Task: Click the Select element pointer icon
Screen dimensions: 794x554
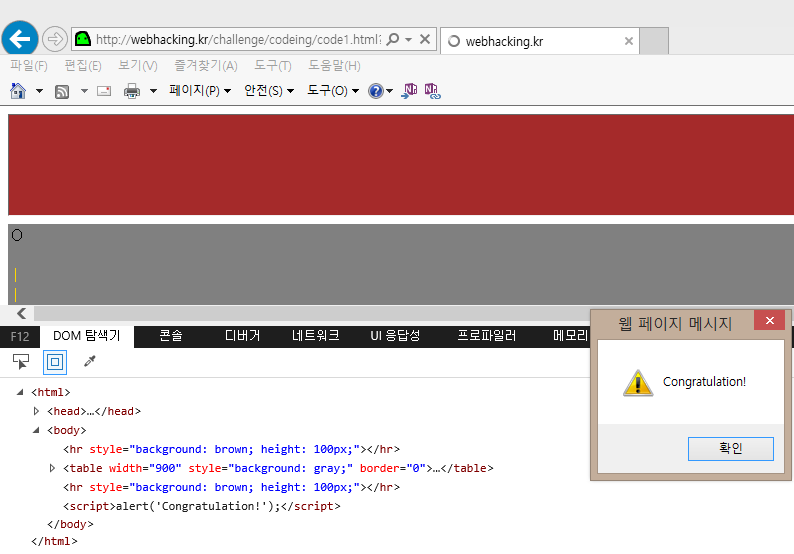Action: pyautogui.click(x=21, y=362)
